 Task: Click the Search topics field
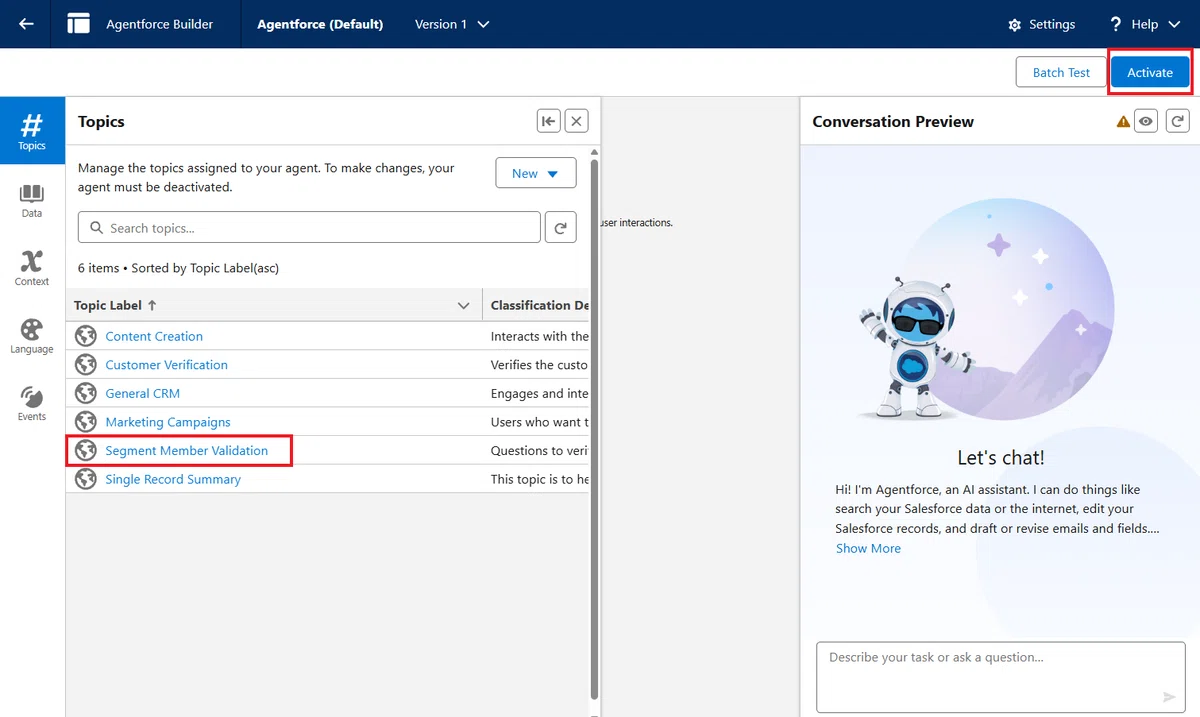click(x=309, y=228)
